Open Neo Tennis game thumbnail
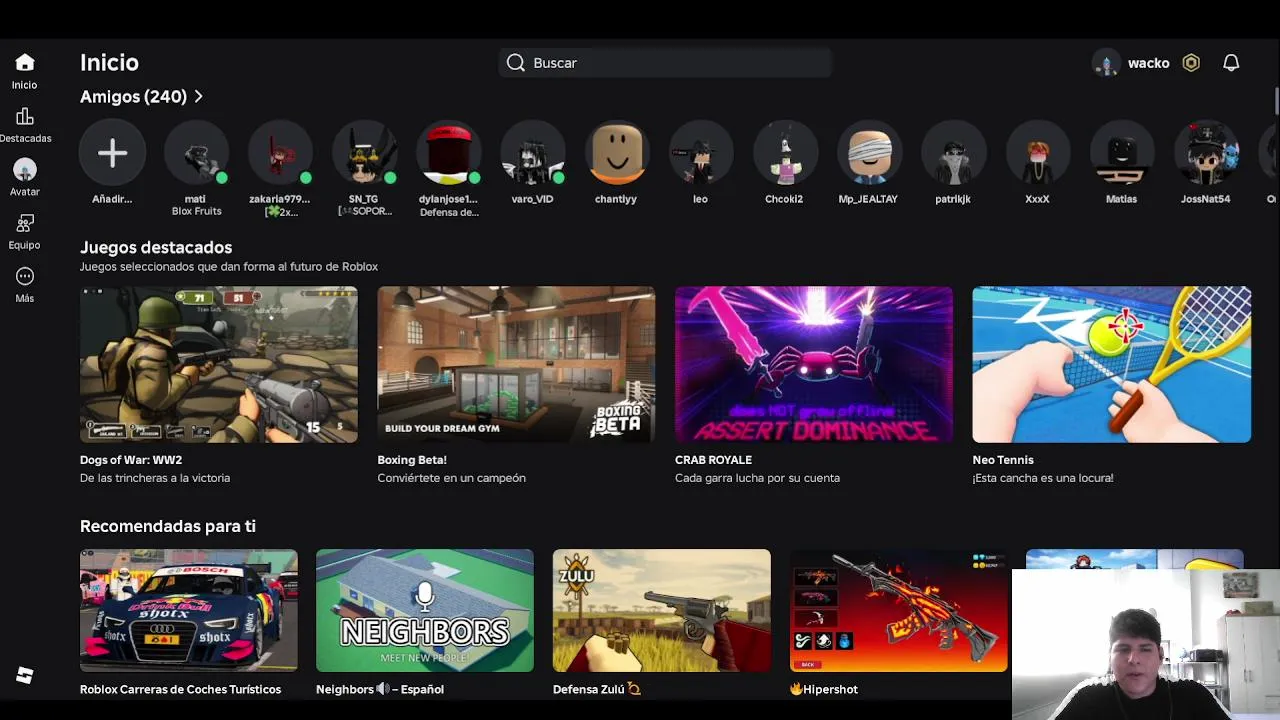1280x720 pixels. (1111, 365)
